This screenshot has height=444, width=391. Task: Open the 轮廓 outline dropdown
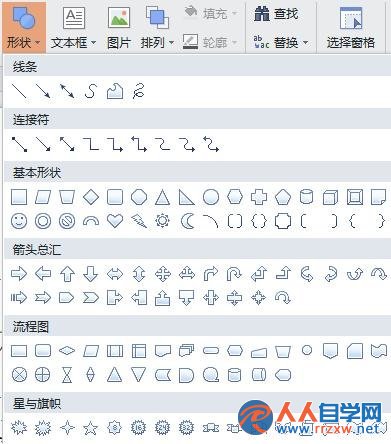210,42
